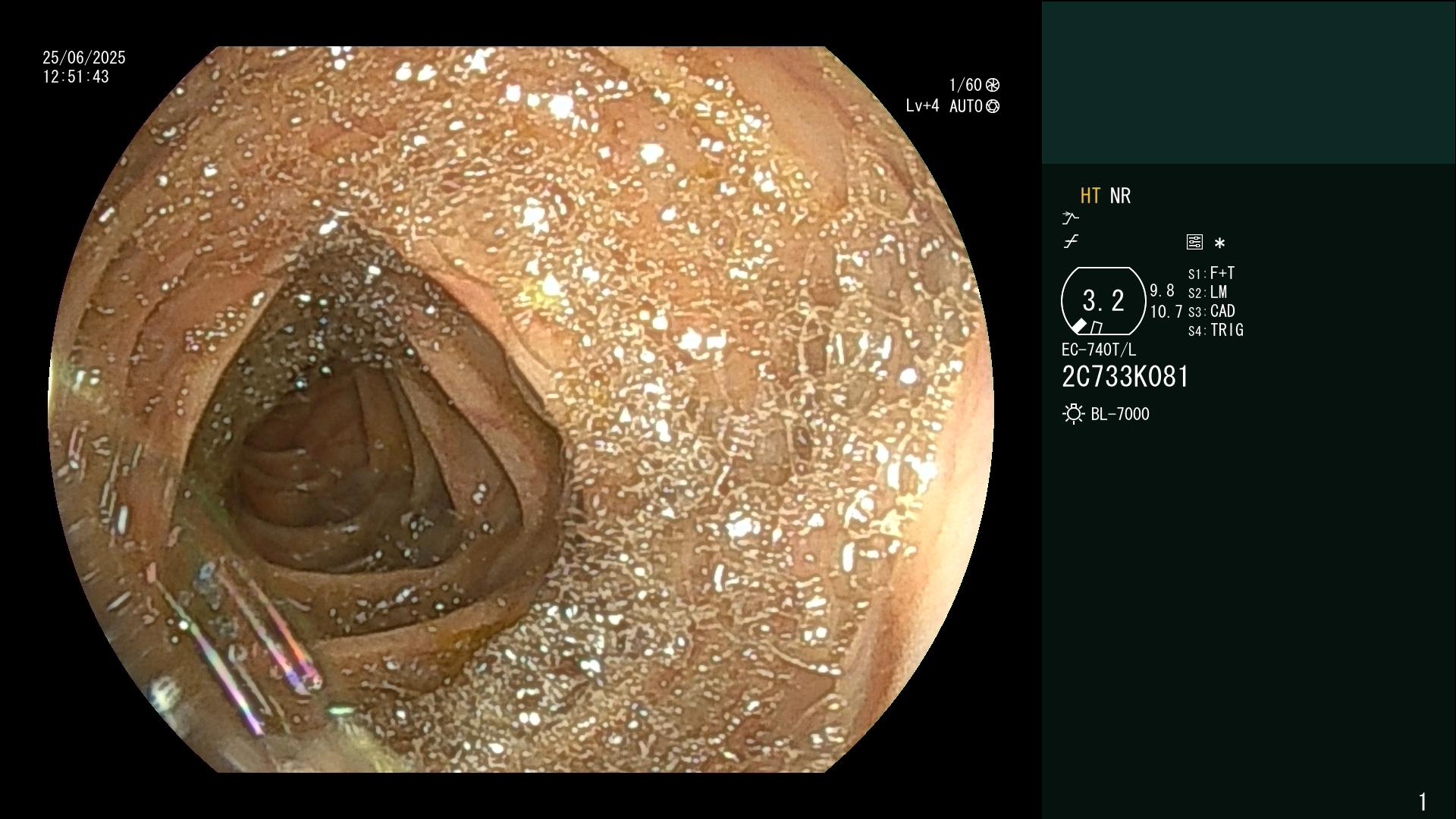Click the image counter 1 at bottom right
1456x819 pixels.
click(1423, 802)
